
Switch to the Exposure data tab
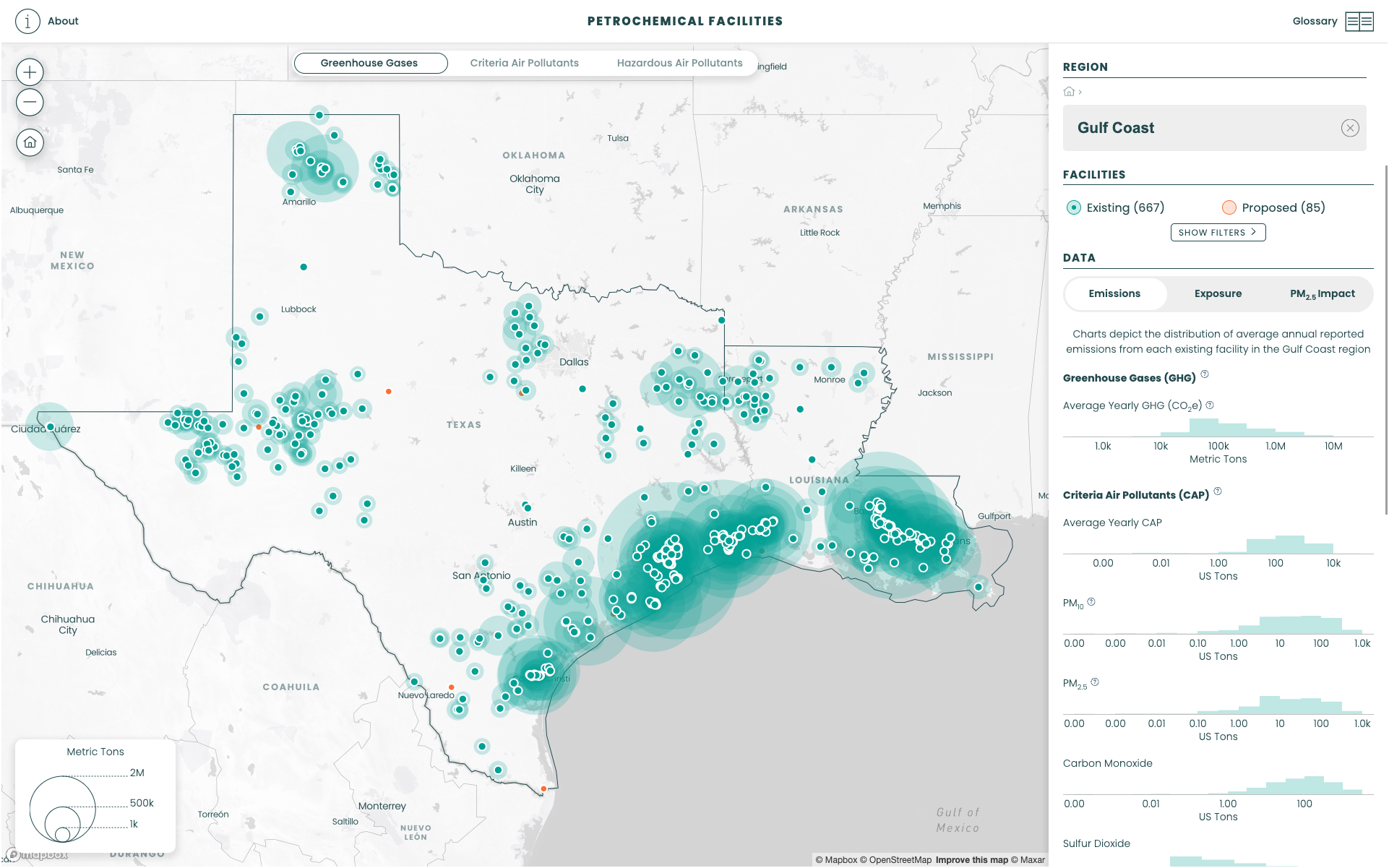1218,293
